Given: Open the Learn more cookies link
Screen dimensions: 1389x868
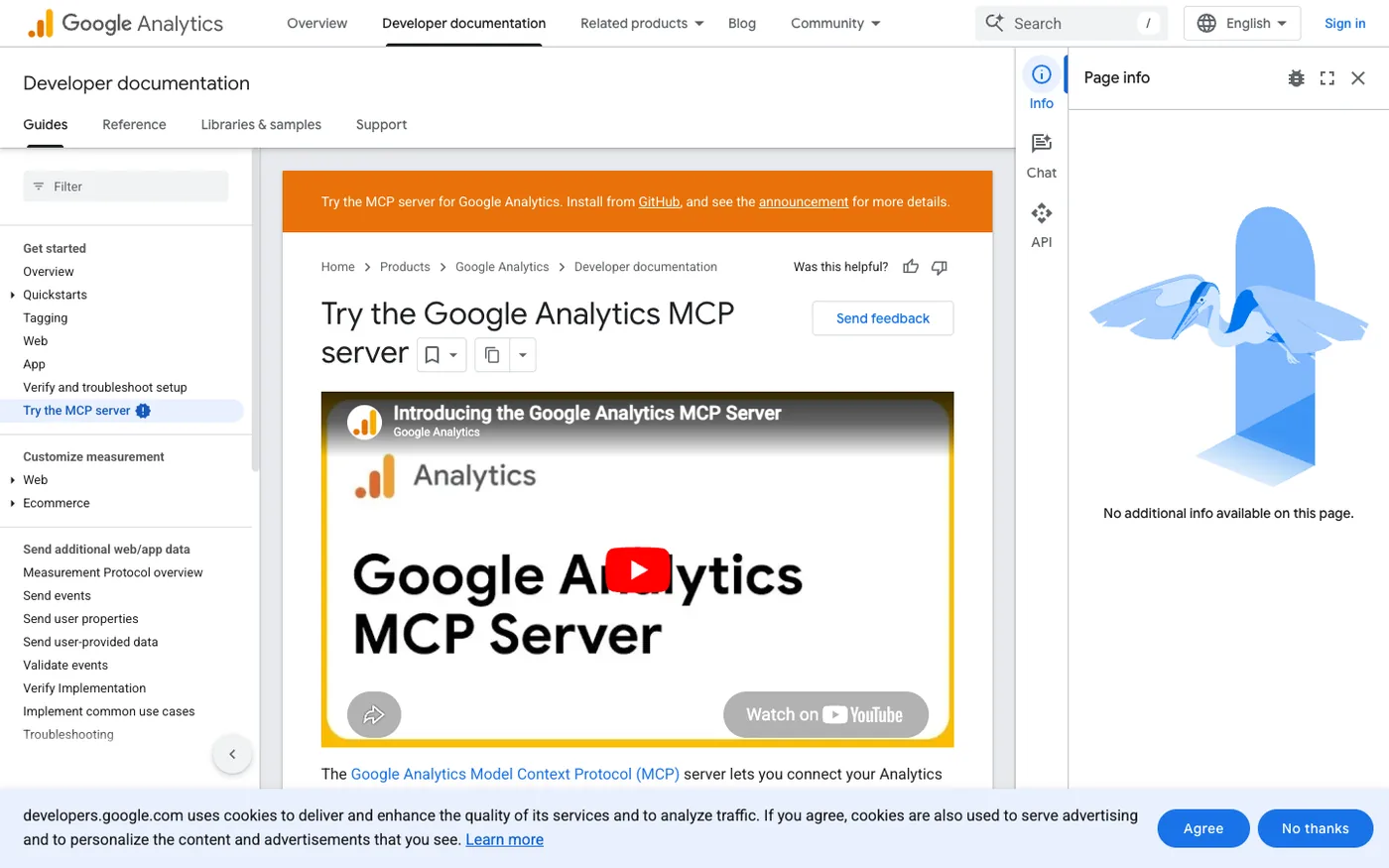Looking at the screenshot, I should coord(505,840).
